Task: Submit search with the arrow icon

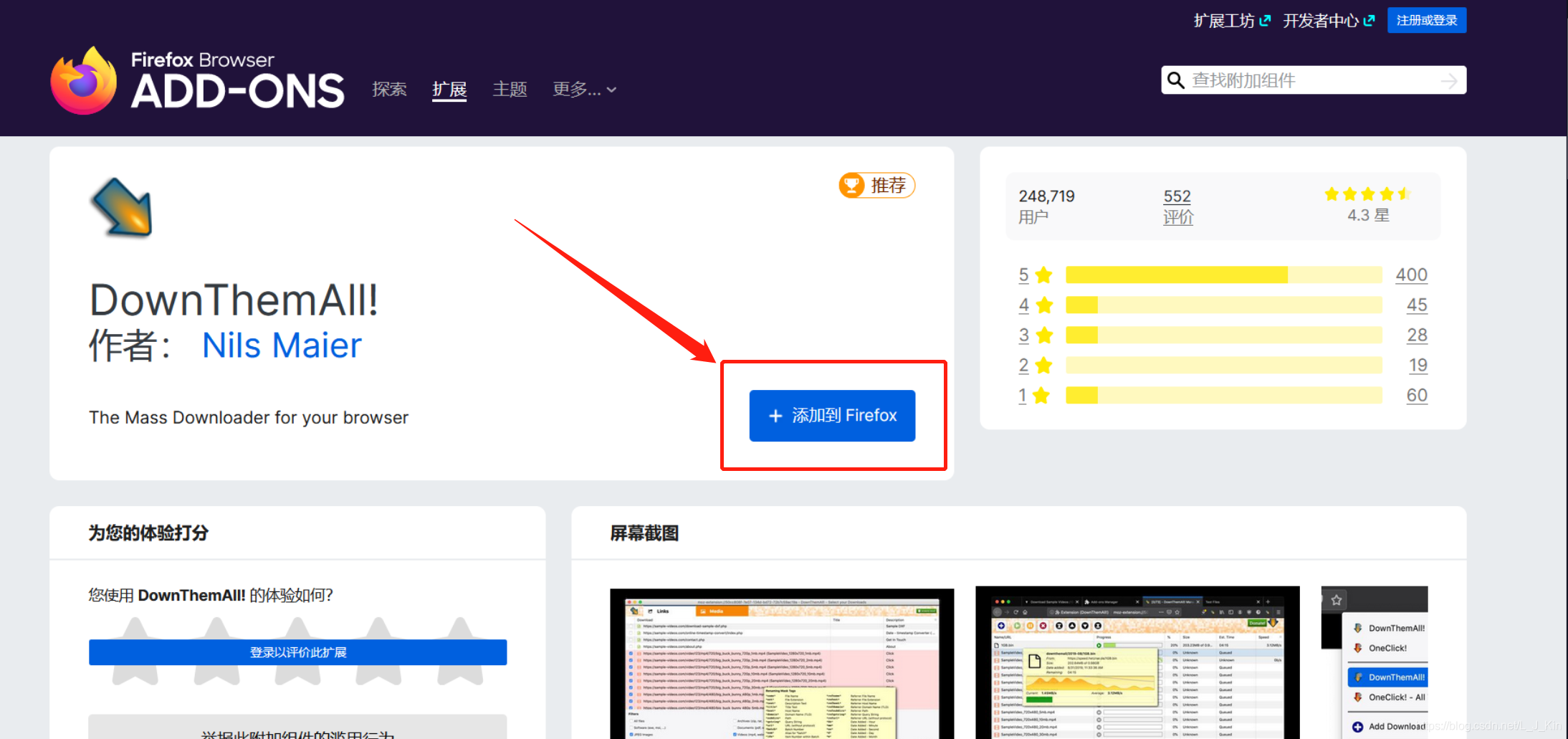Action: pyautogui.click(x=1448, y=81)
